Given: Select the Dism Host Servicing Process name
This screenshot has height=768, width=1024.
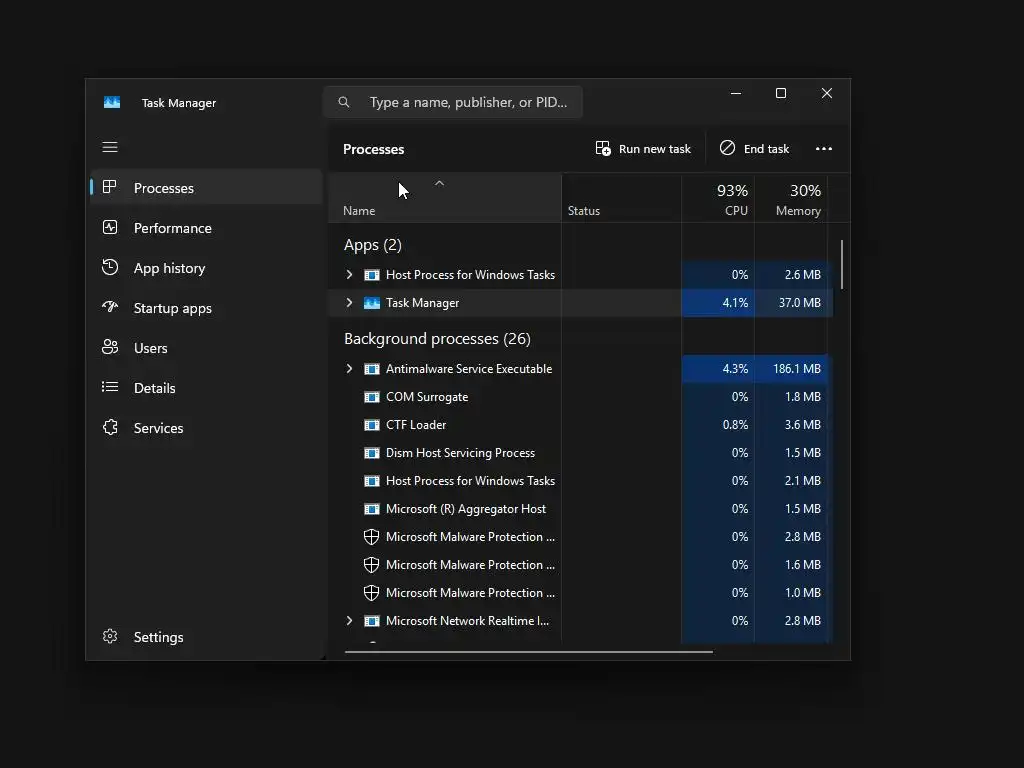Looking at the screenshot, I should 460,453.
